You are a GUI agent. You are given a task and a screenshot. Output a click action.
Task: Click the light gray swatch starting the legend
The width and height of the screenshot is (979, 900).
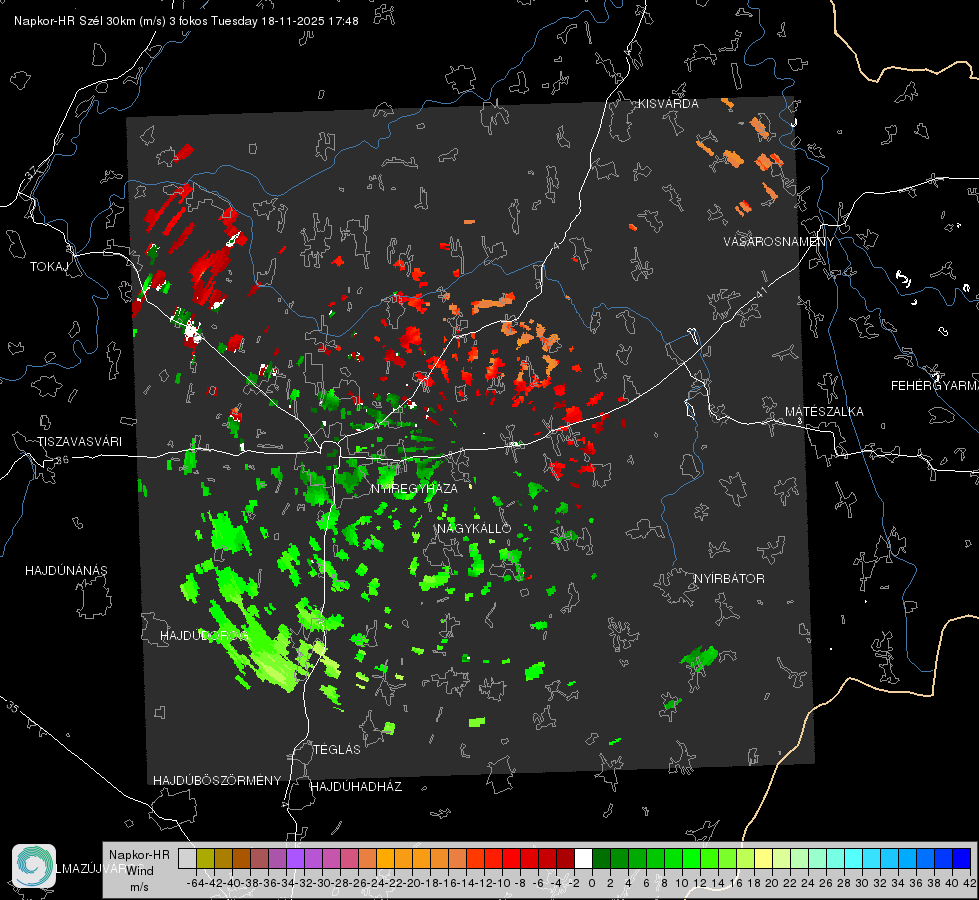click(x=187, y=858)
